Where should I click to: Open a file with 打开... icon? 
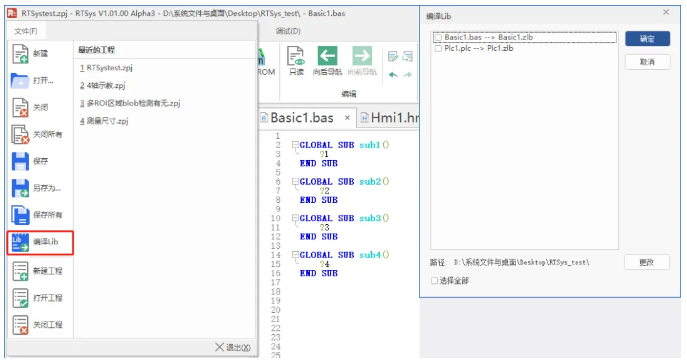[x=20, y=81]
